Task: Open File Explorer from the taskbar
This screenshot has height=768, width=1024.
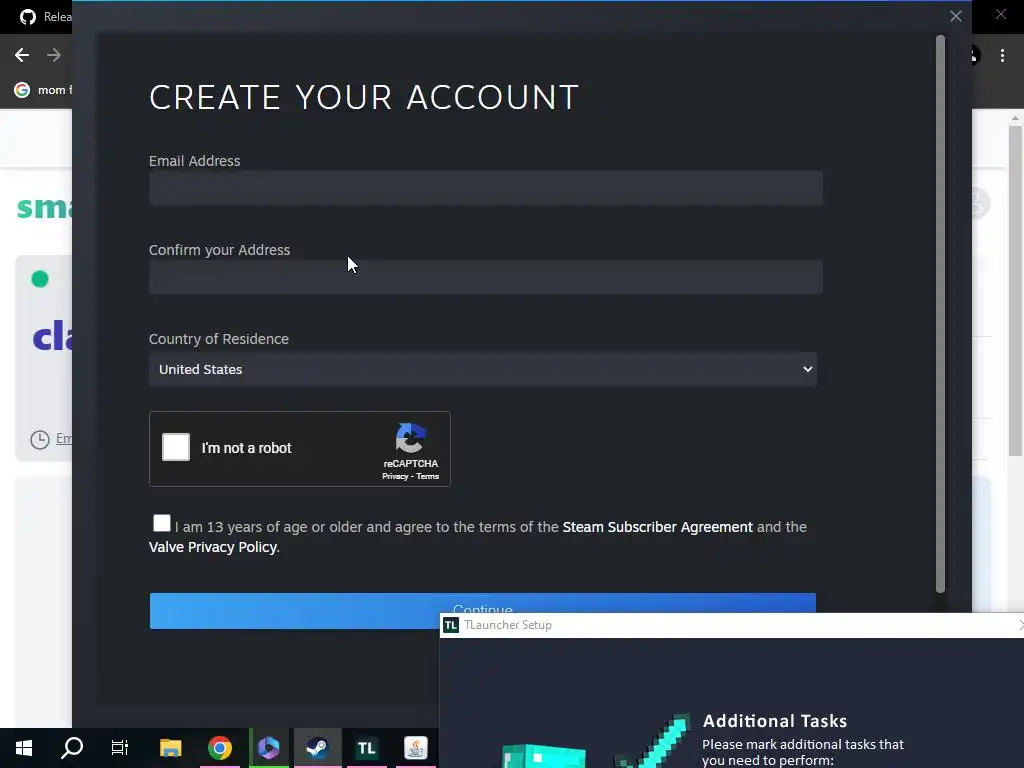Action: pos(170,748)
